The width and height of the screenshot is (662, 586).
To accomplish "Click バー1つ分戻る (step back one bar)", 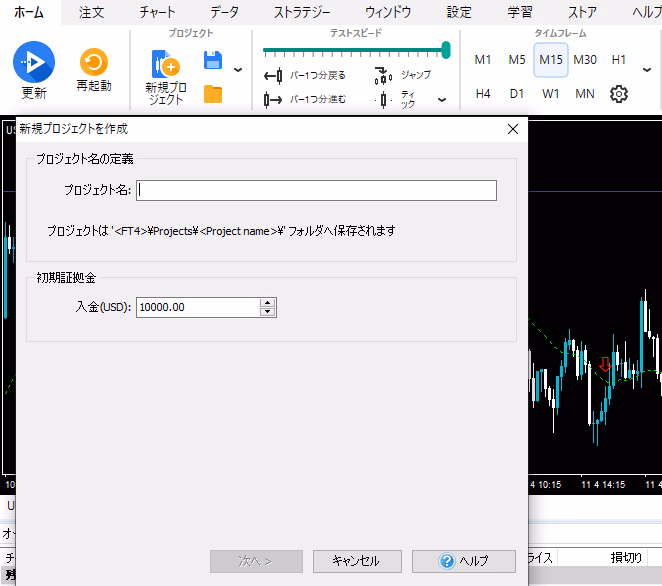I will coord(304,76).
